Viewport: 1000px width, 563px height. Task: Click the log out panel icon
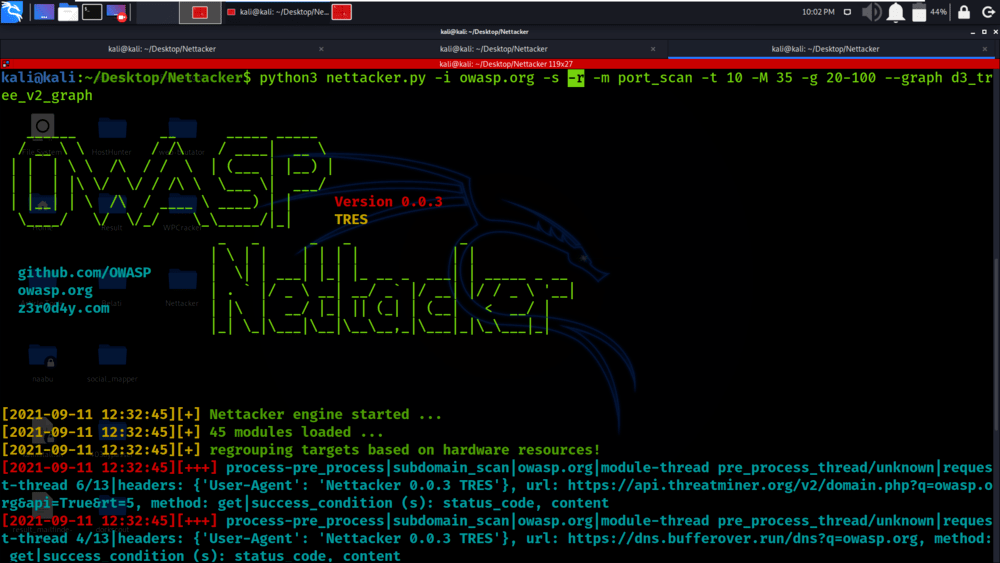(988, 12)
